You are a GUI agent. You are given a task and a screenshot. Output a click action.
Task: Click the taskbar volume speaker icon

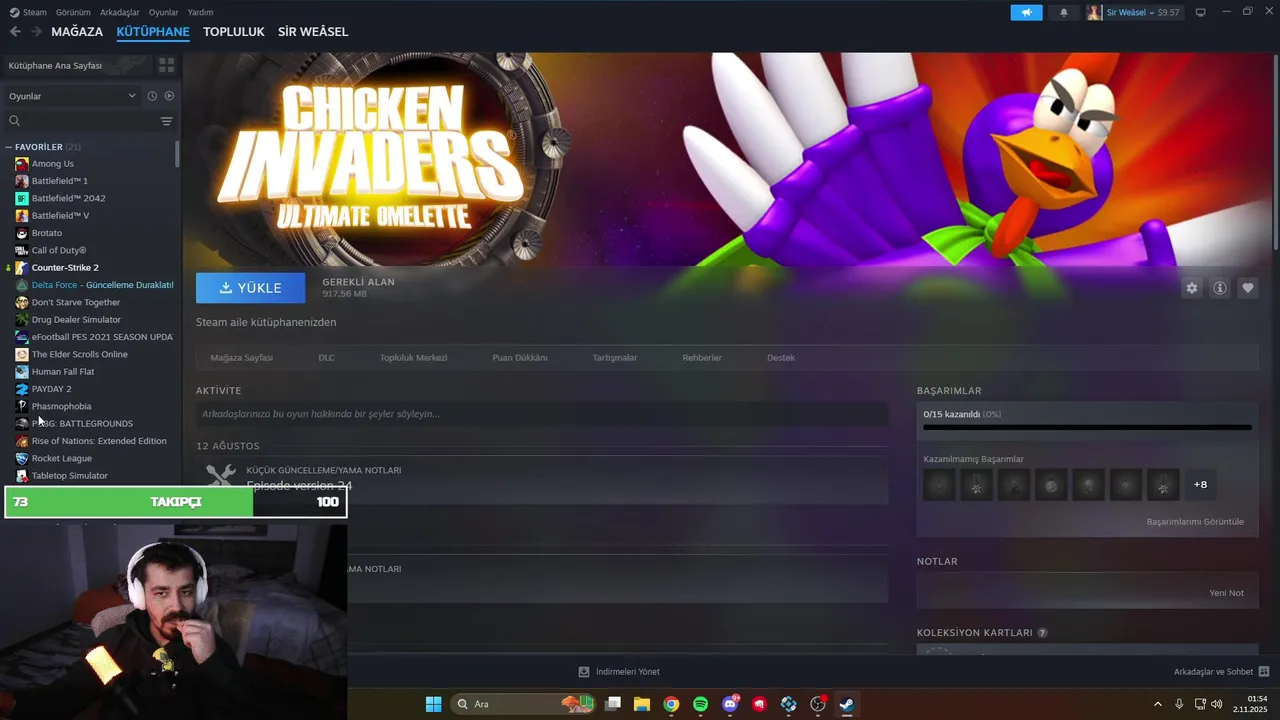click(x=1217, y=704)
